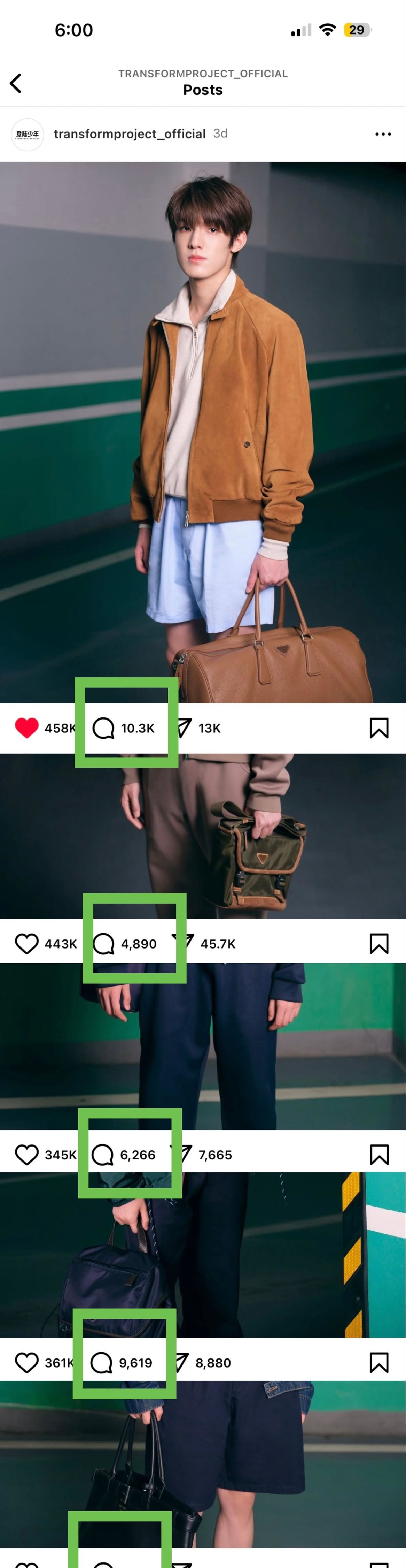Bookmark the post with 458K likes
406x1568 pixels.
pos(379,728)
